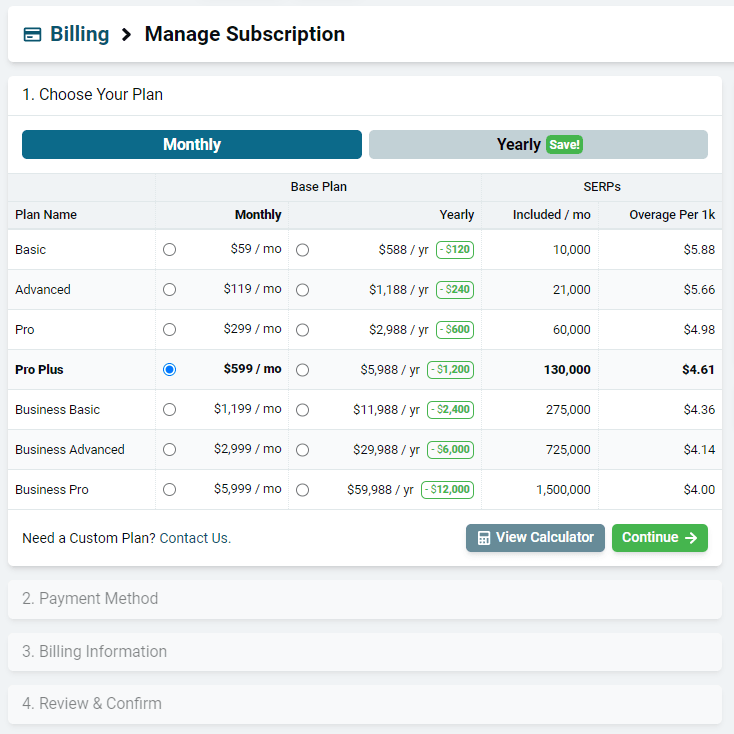Select Advanced monthly $119 radio button
This screenshot has height=734, width=734.
tap(169, 290)
